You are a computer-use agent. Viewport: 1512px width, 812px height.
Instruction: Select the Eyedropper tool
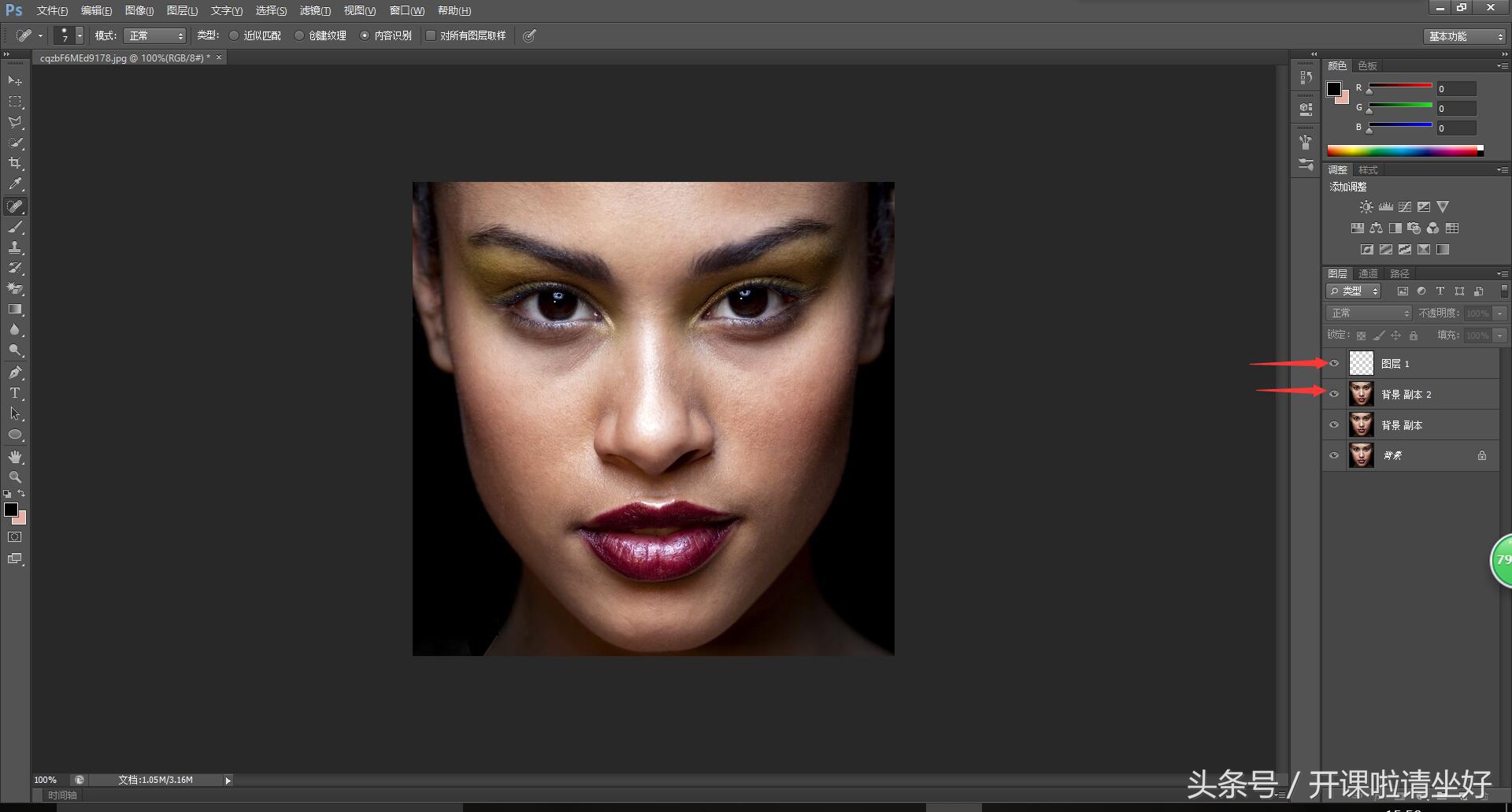pos(15,184)
